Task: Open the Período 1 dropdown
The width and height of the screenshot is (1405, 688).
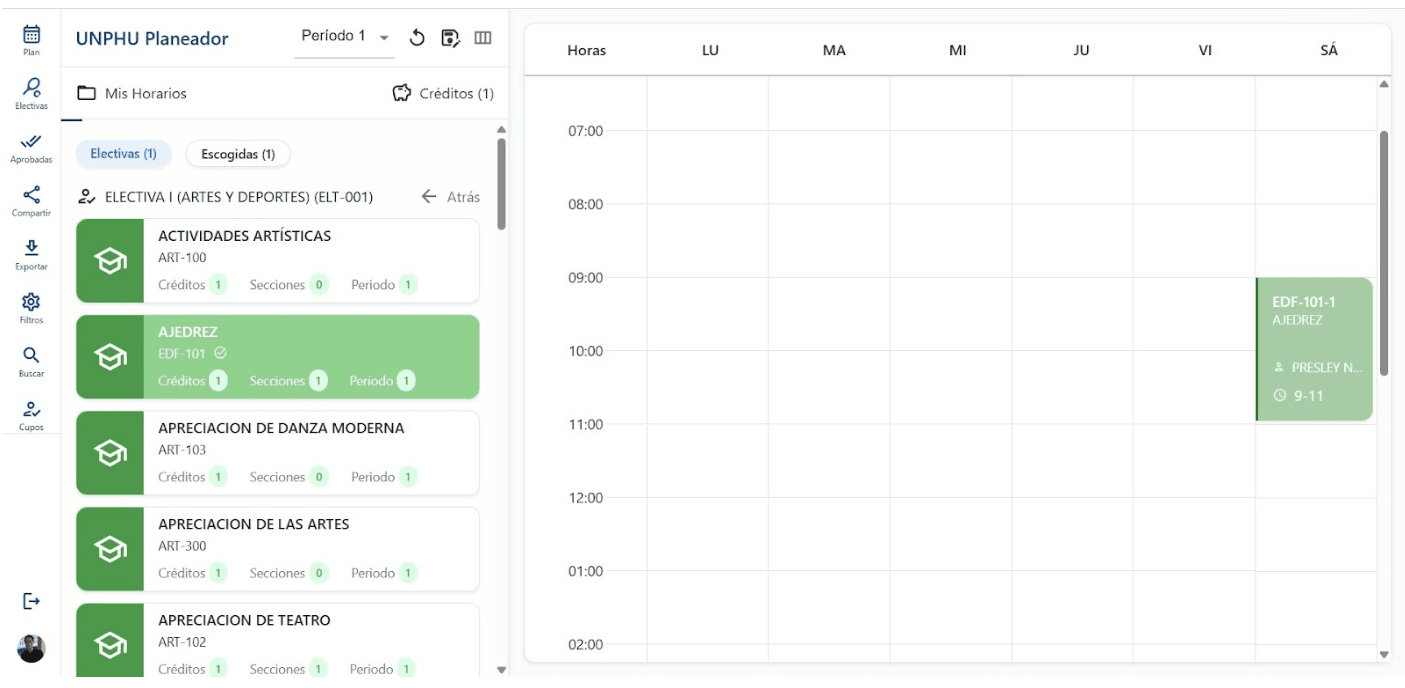Action: (x=345, y=37)
